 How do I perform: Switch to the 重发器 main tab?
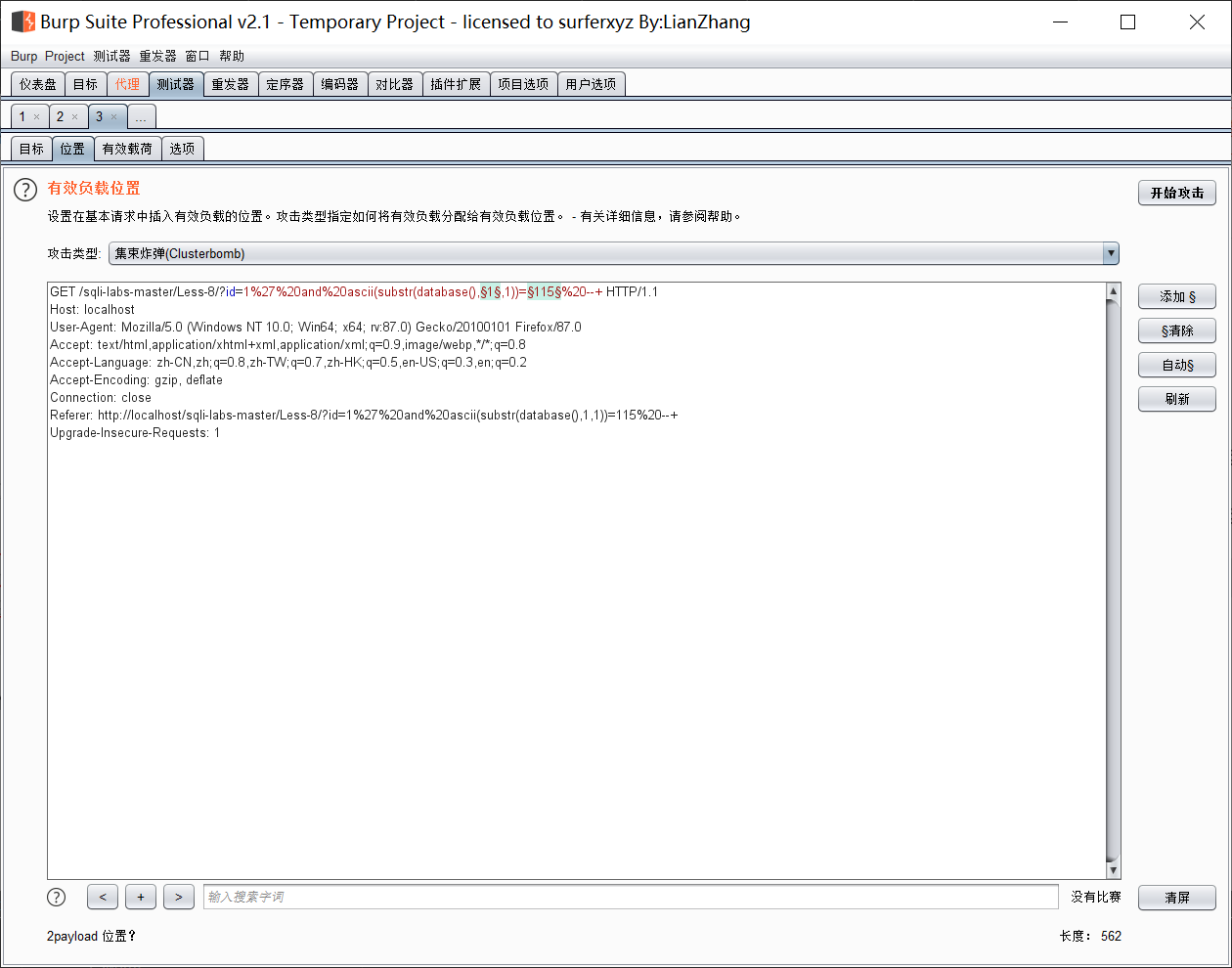[x=231, y=84]
